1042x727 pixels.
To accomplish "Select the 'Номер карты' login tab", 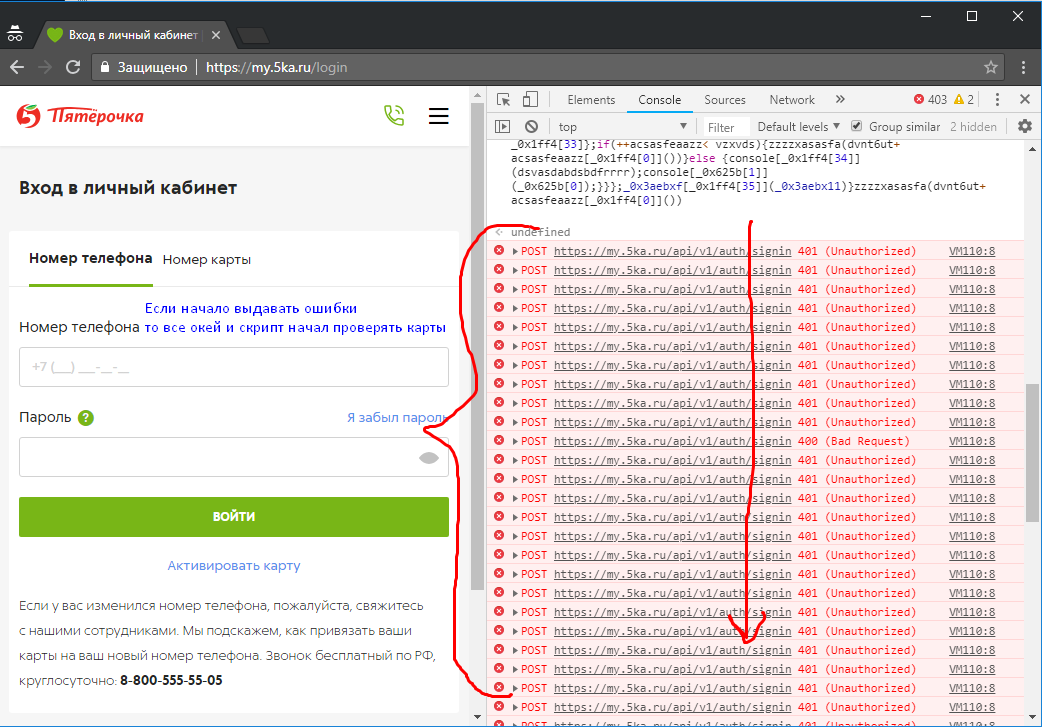I will pyautogui.click(x=207, y=260).
